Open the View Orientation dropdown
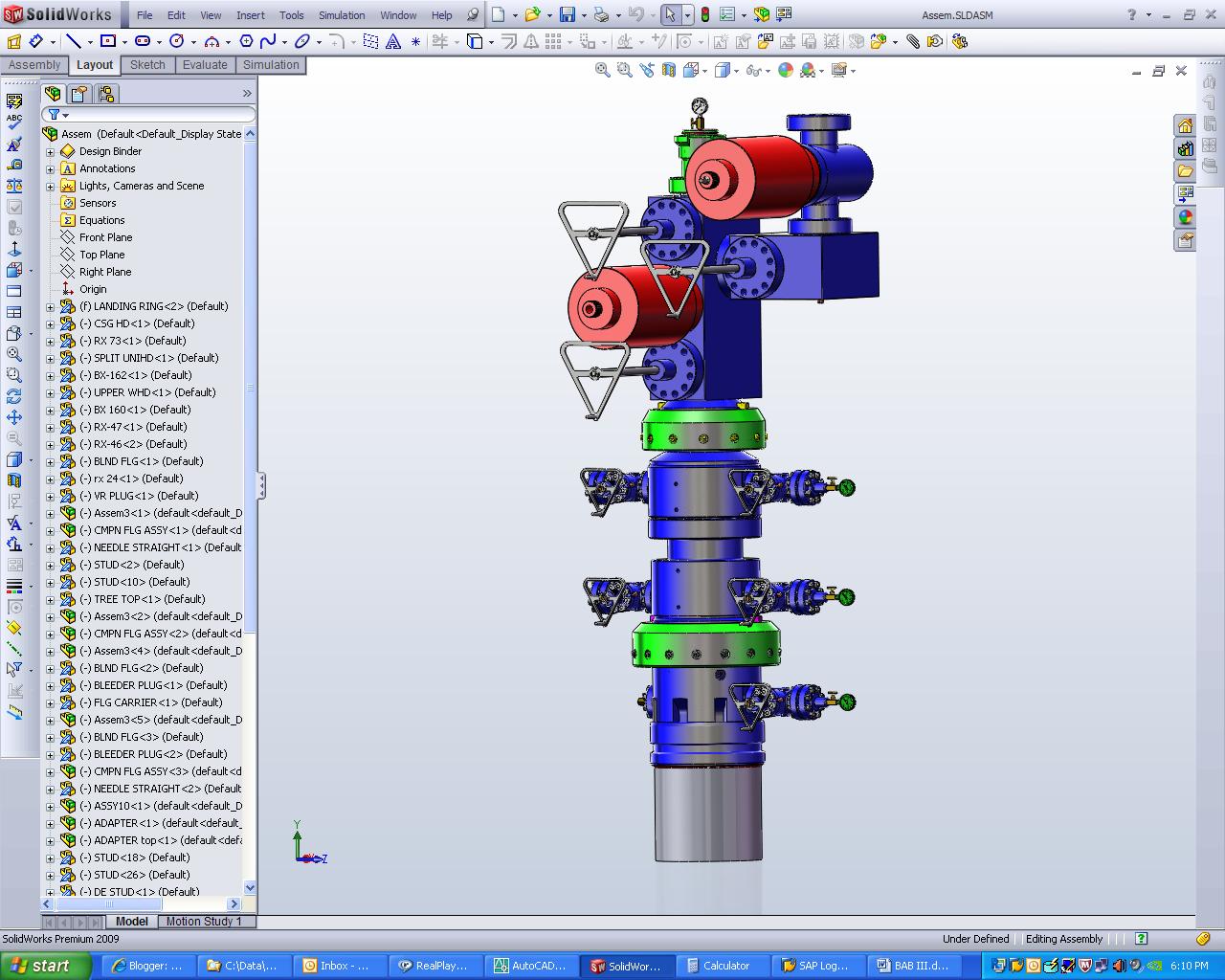Viewport: 1225px width, 980px height. pyautogui.click(x=704, y=71)
